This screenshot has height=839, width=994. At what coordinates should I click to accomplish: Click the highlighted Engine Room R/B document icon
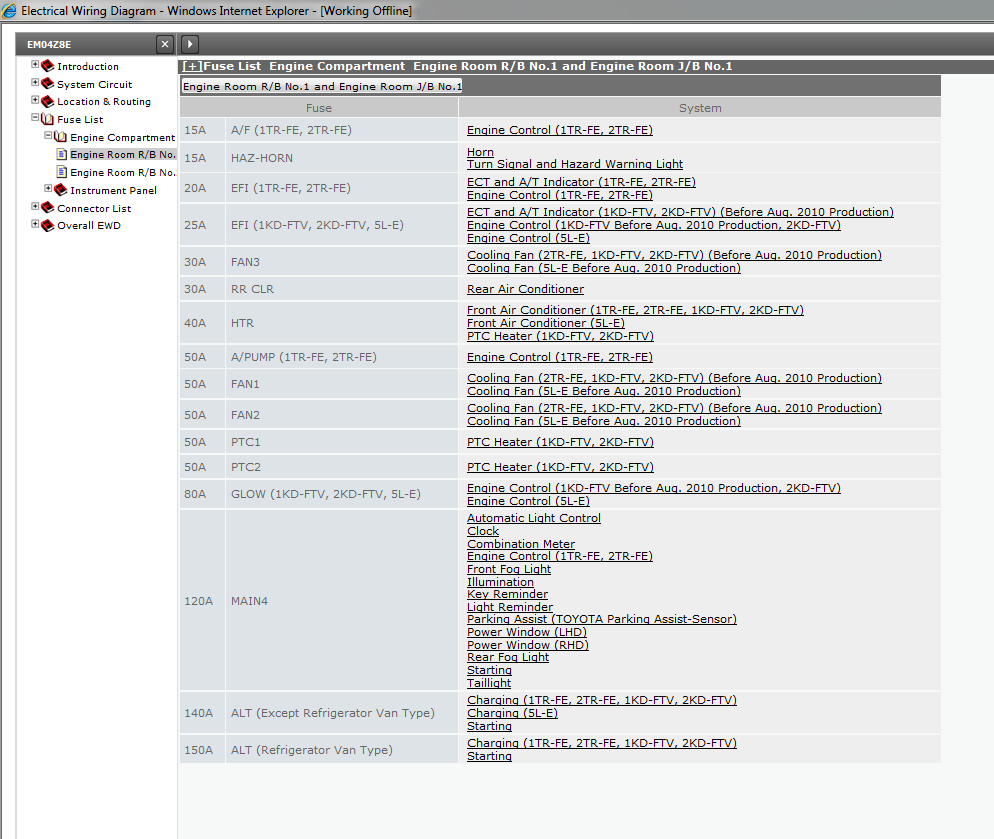(62, 155)
